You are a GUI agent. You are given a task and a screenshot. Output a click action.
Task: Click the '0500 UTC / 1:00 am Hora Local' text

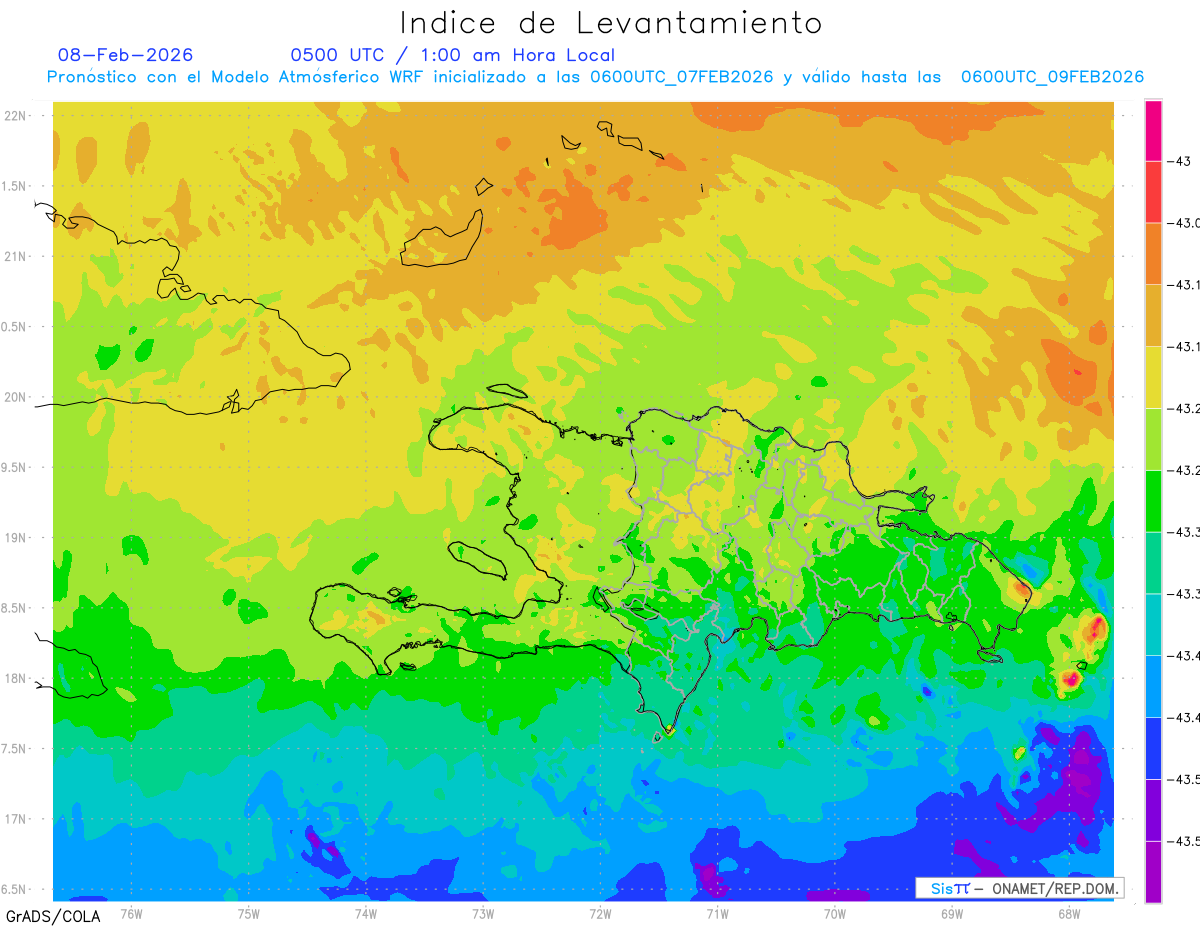[453, 55]
